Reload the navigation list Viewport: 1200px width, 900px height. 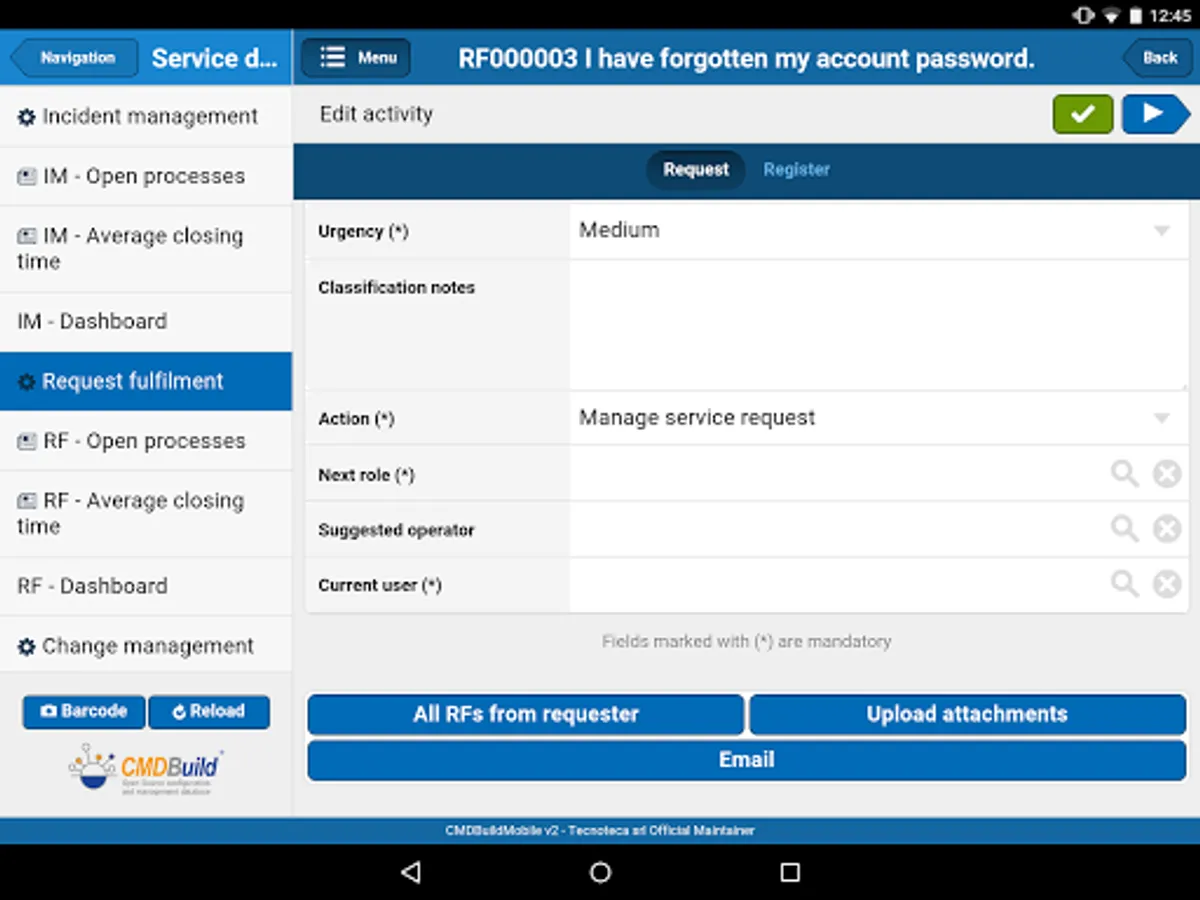(209, 711)
